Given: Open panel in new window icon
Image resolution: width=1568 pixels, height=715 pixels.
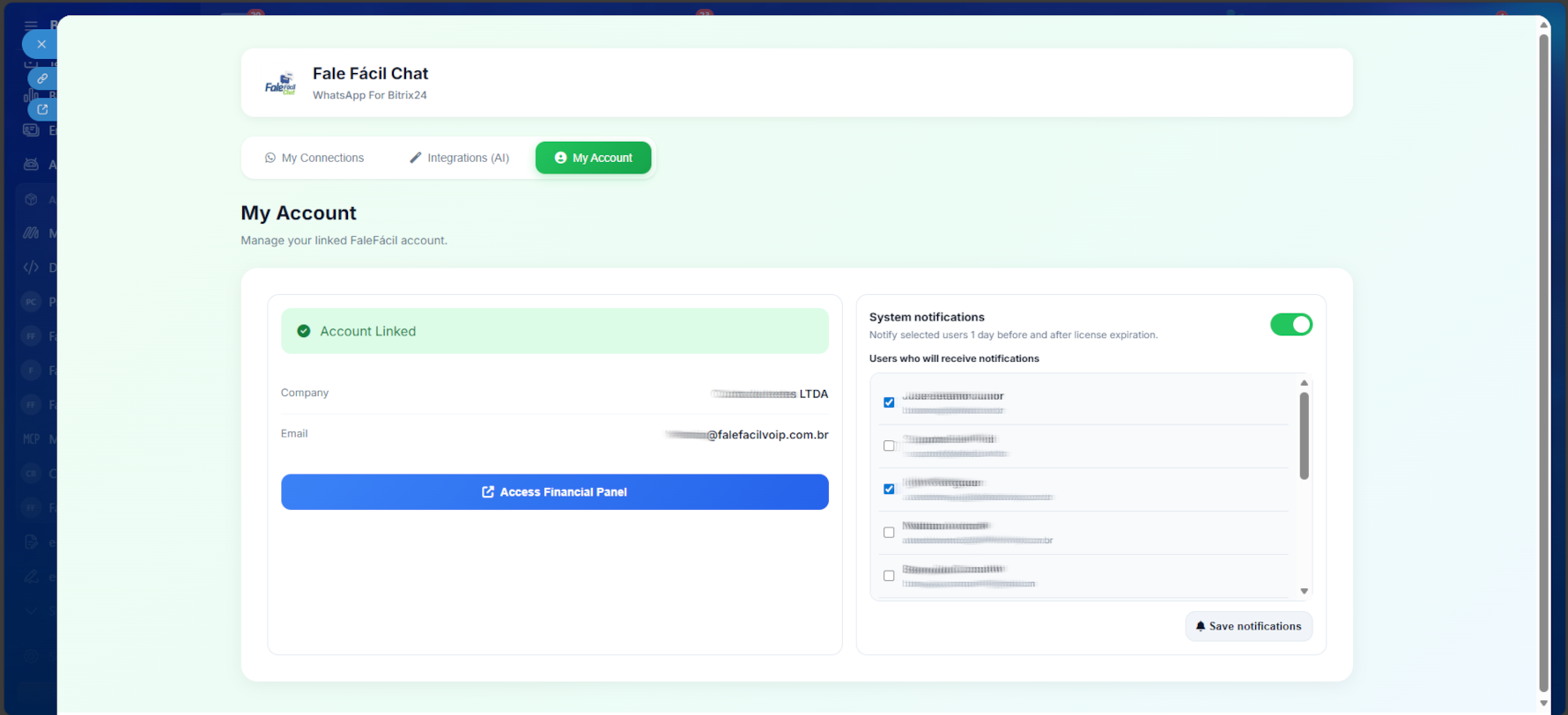Looking at the screenshot, I should (42, 109).
